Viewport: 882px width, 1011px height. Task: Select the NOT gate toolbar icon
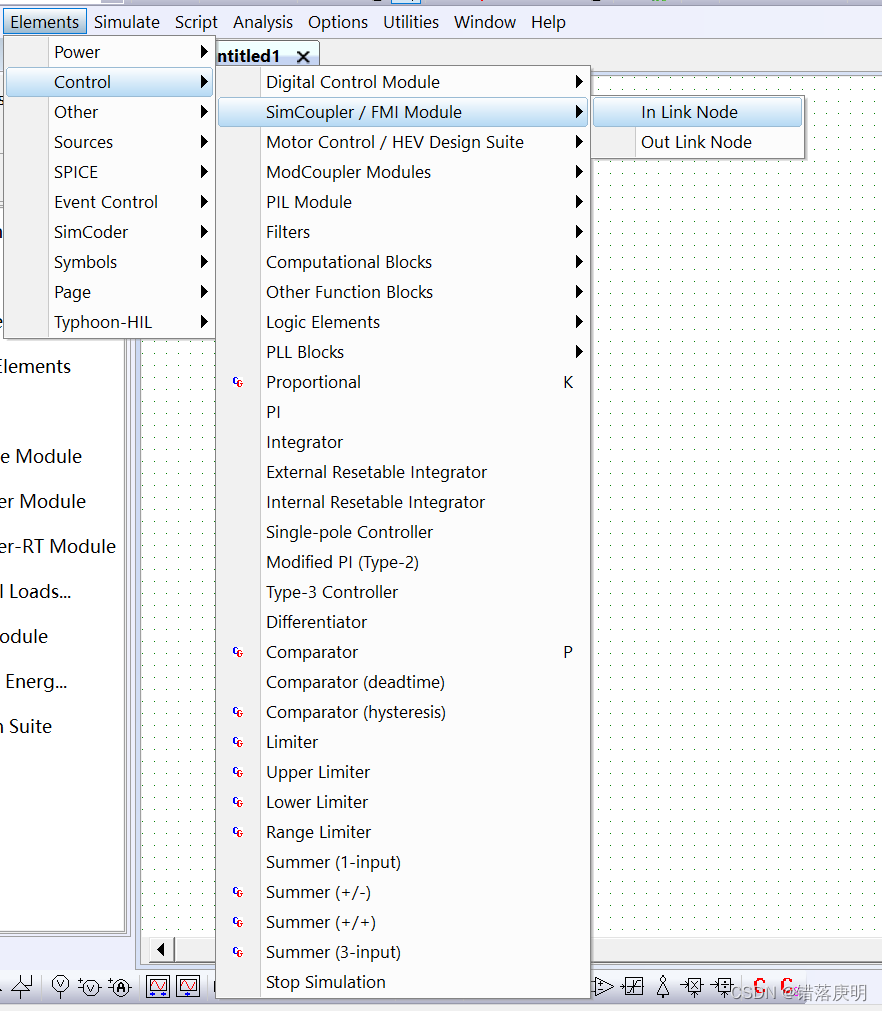coord(663,986)
